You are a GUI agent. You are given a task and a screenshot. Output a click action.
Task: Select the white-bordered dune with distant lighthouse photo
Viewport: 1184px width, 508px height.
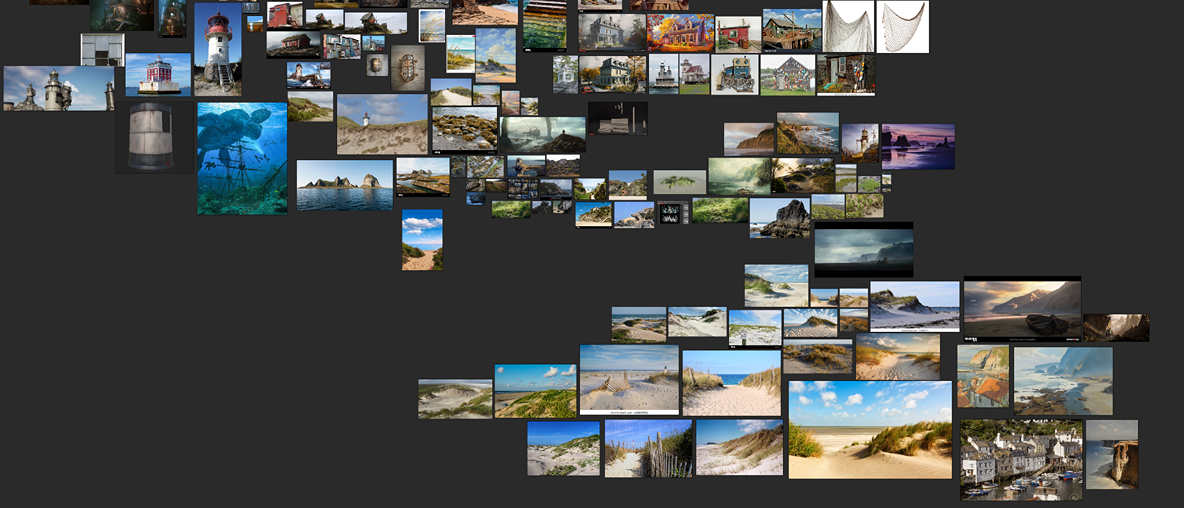point(630,380)
